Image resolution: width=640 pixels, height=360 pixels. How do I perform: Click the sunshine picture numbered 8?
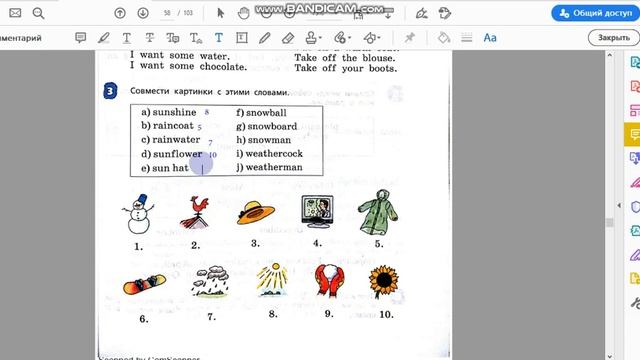pos(272,280)
